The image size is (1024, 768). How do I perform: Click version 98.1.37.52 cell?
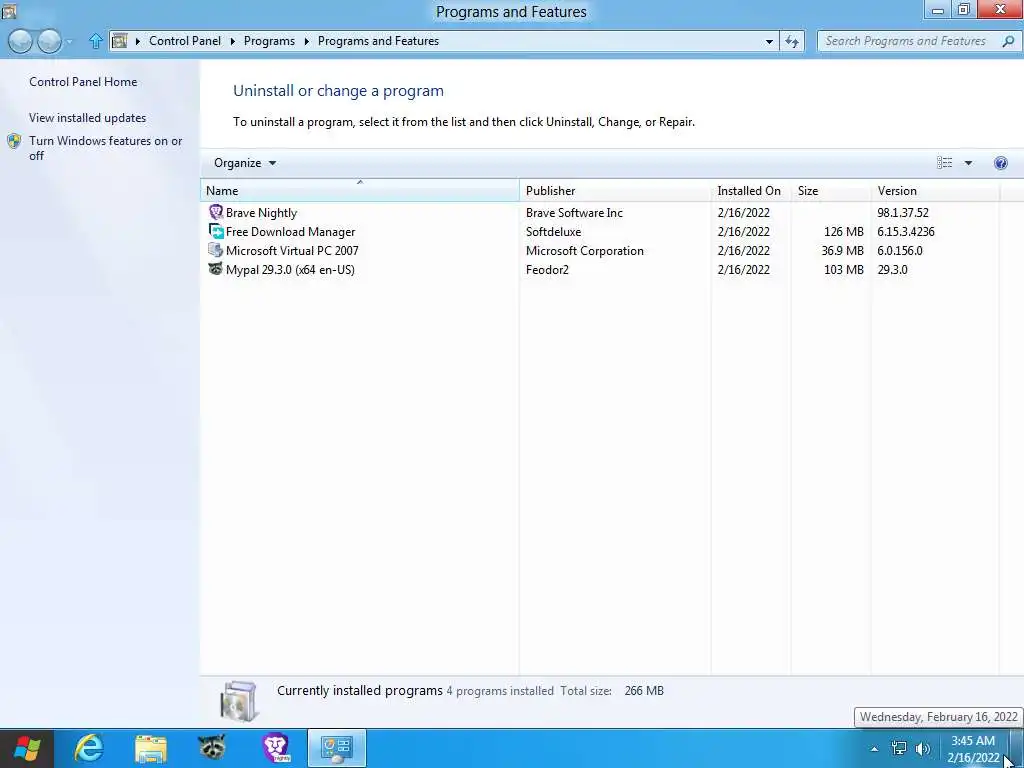tap(903, 213)
